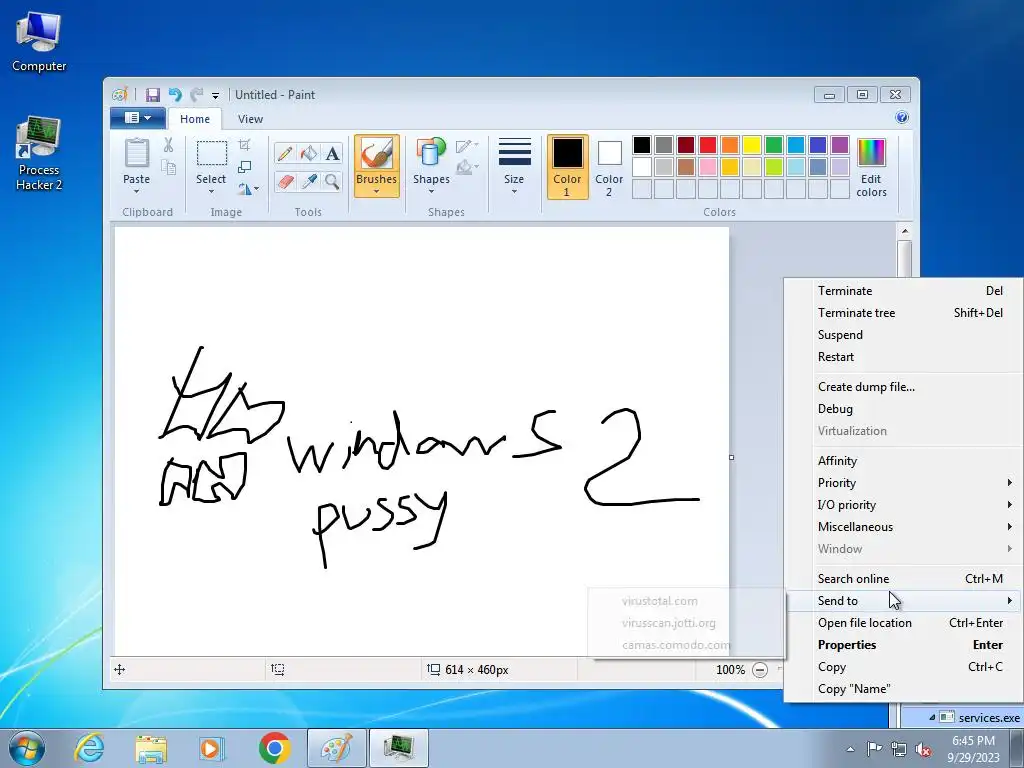The image size is (1024, 768).
Task: Click the Undo arrow in title bar
Action: pos(174,95)
